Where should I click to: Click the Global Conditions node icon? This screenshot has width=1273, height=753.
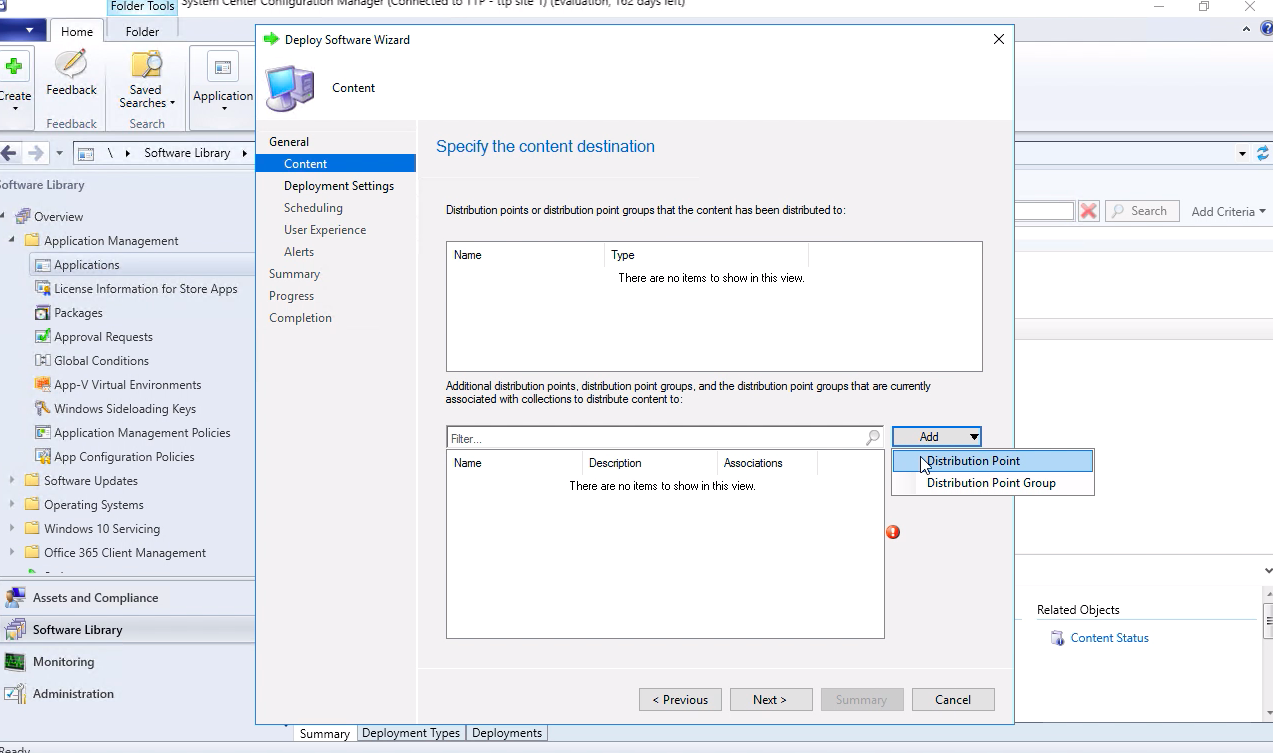(x=43, y=361)
